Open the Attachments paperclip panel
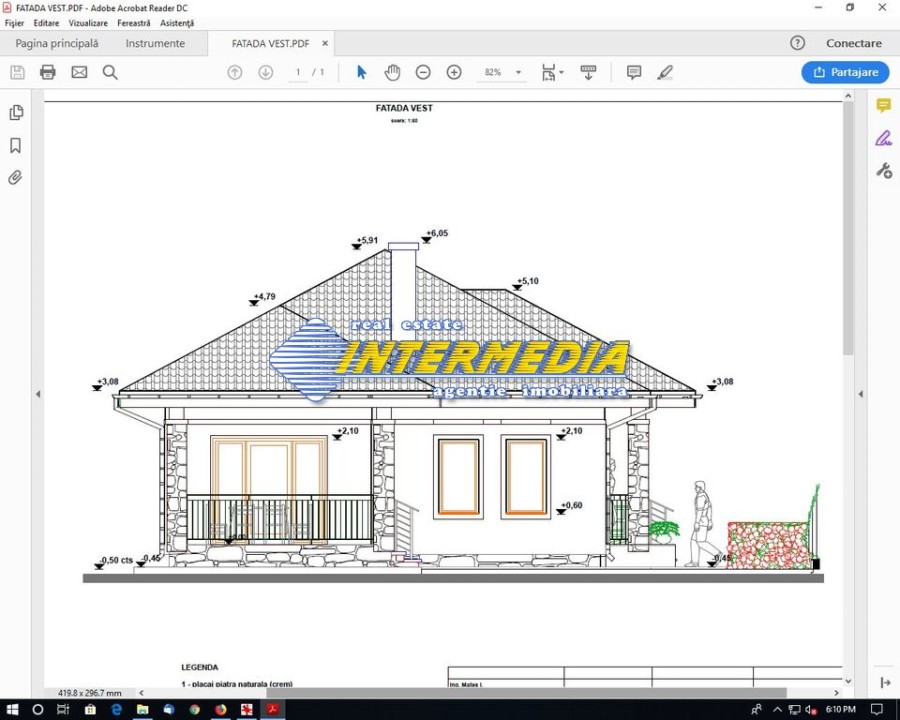900x720 pixels. [15, 177]
